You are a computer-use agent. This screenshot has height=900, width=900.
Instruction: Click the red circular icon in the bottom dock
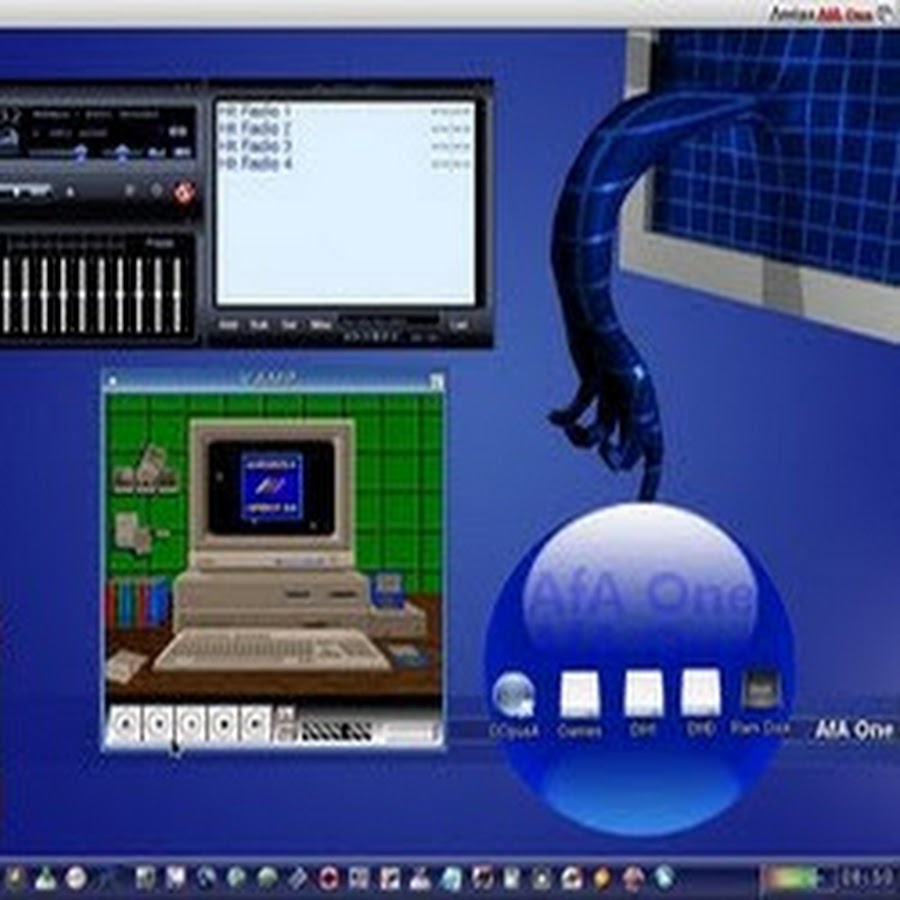click(x=329, y=878)
